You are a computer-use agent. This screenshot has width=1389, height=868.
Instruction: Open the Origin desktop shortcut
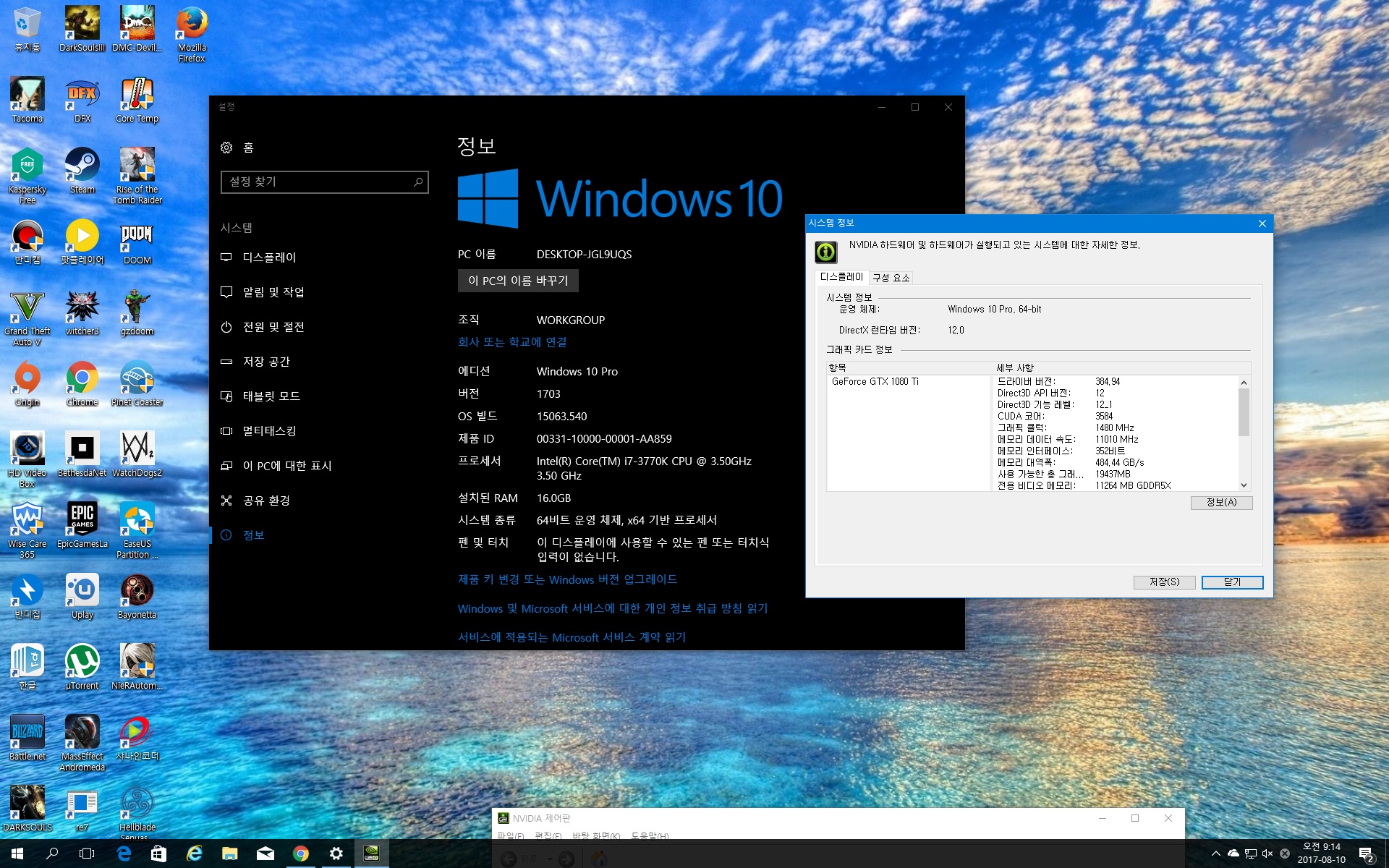coord(27,383)
